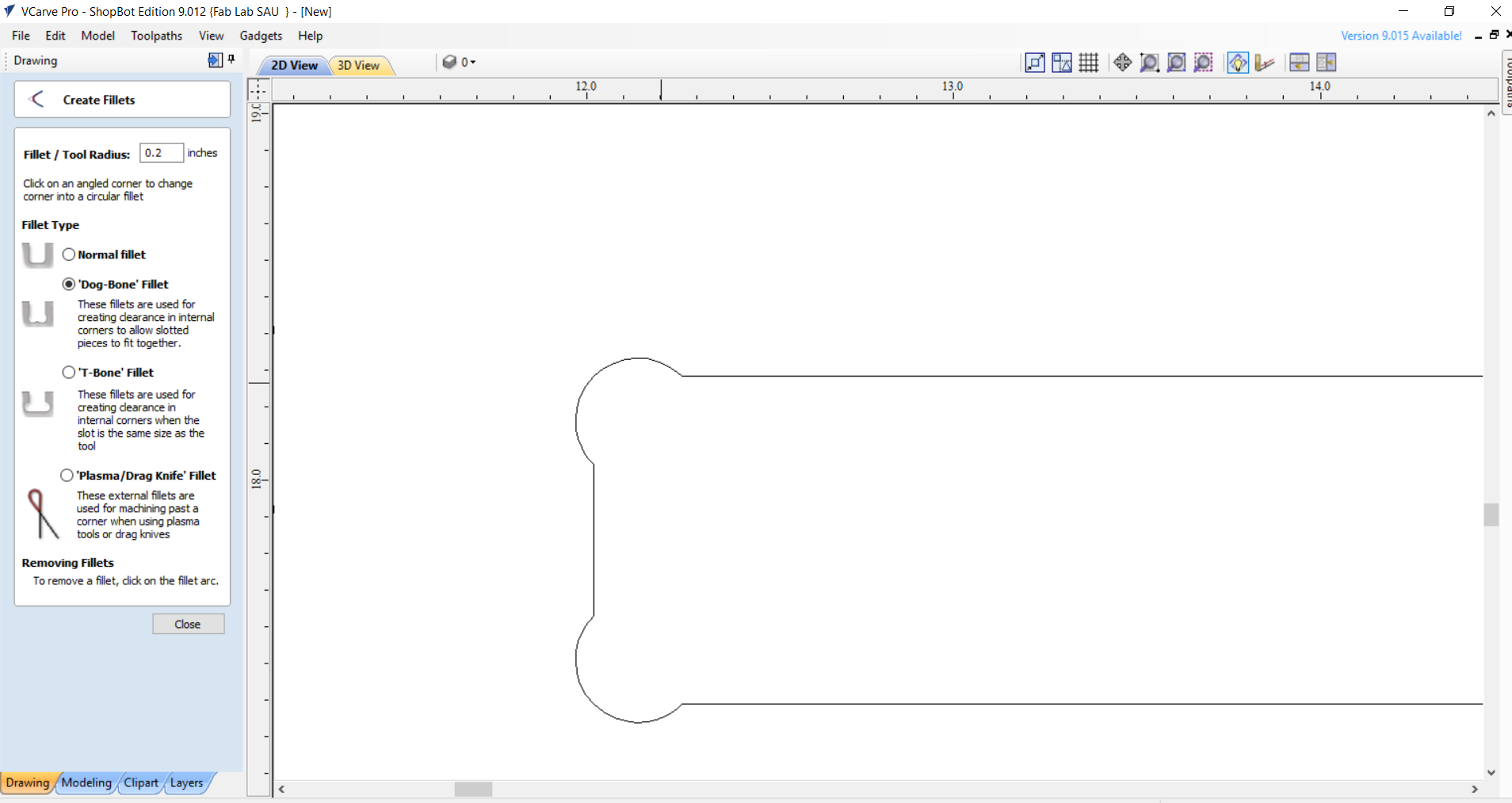Click the scroll down arrow of canvas

(x=1491, y=773)
